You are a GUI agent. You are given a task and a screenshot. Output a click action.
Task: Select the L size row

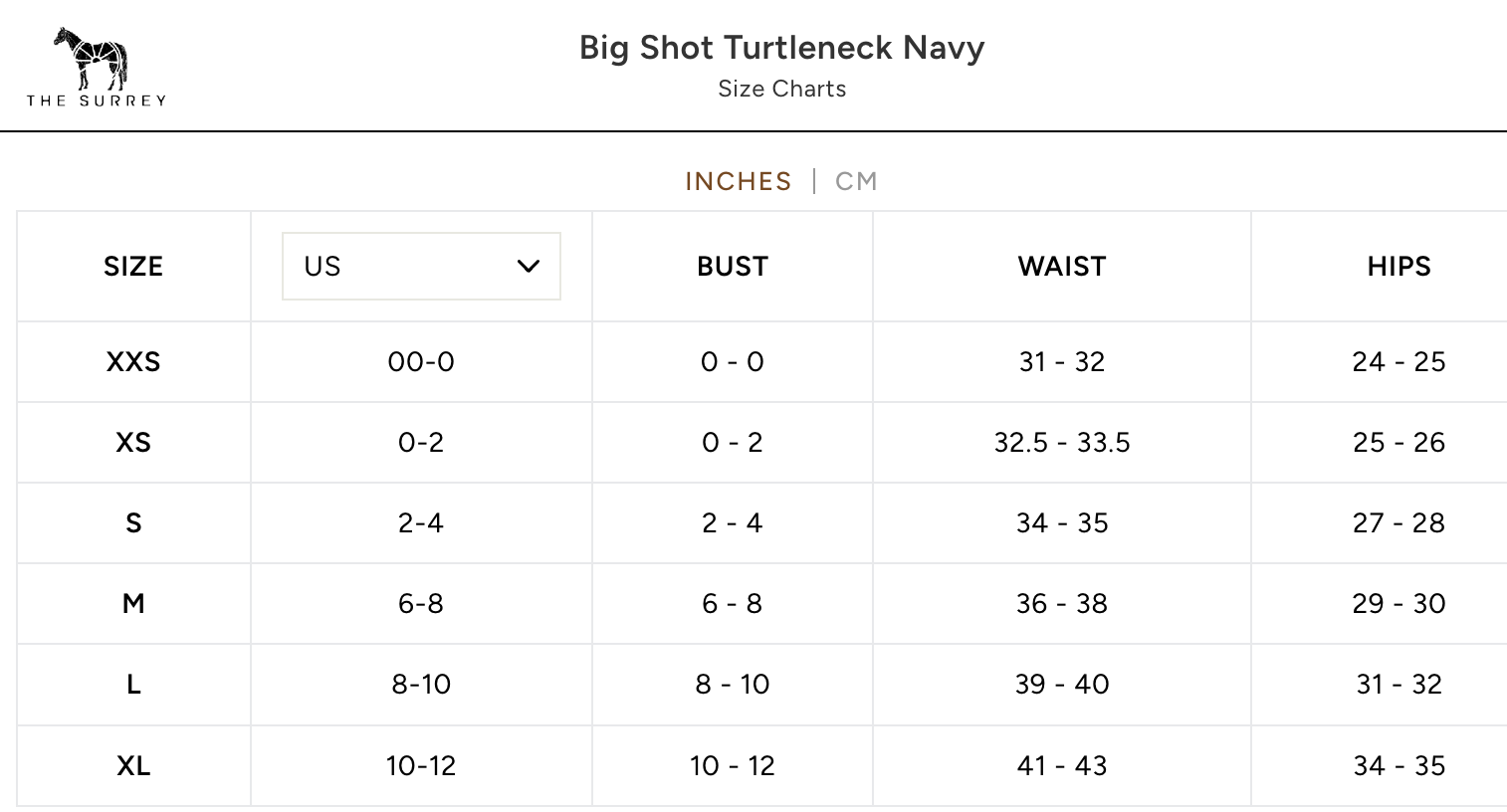tap(133, 685)
